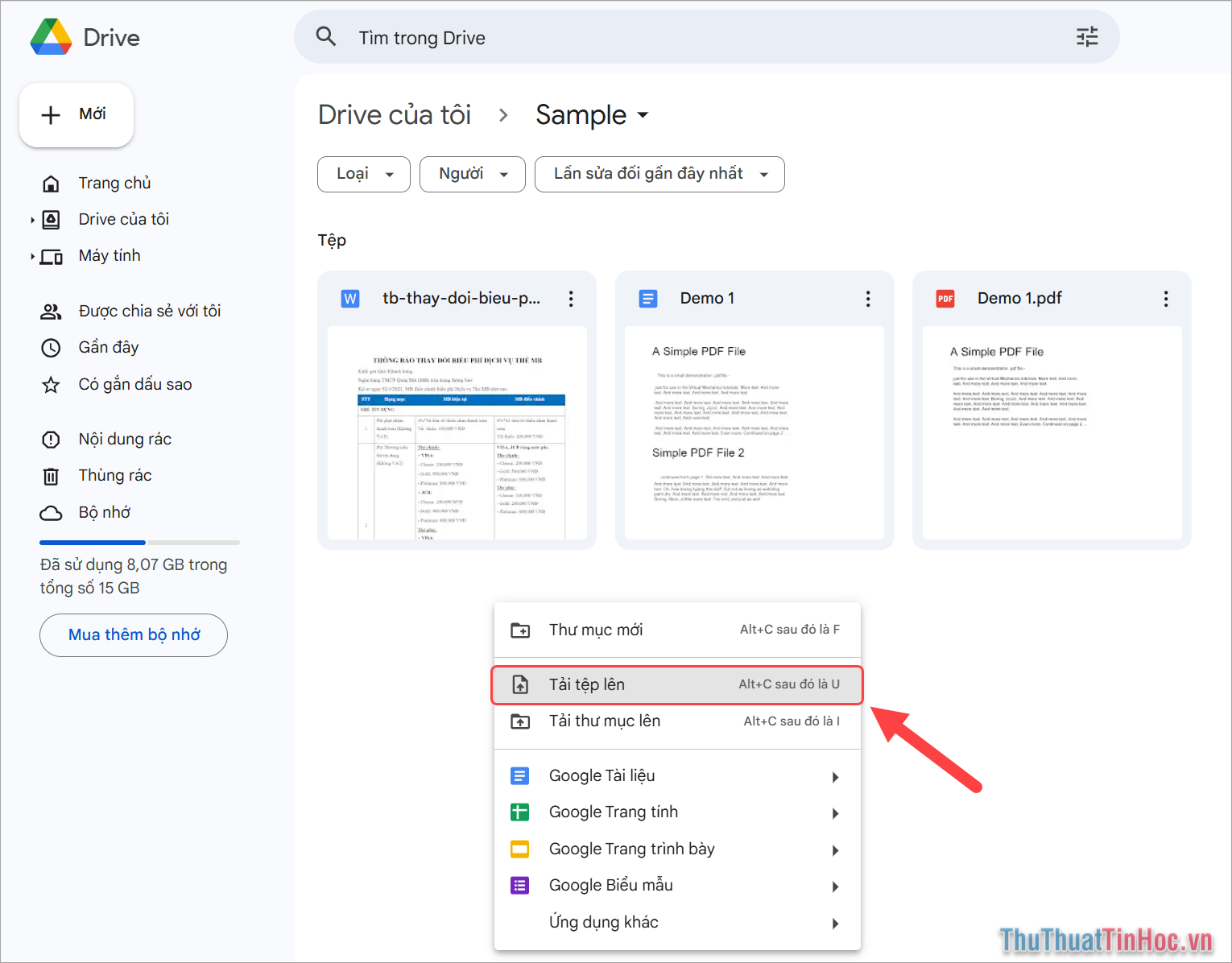Screen dimensions: 1232x963
Task: Click the clock icon beside Gần đây
Action: [x=51, y=348]
